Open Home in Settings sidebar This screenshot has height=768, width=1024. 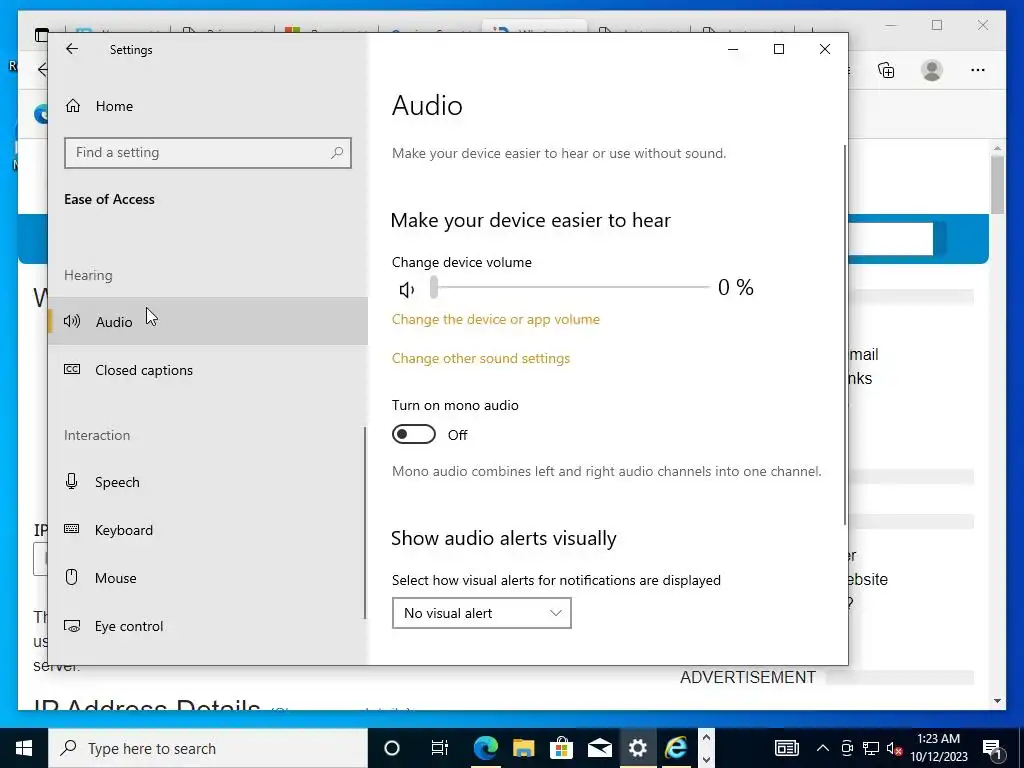208,106
